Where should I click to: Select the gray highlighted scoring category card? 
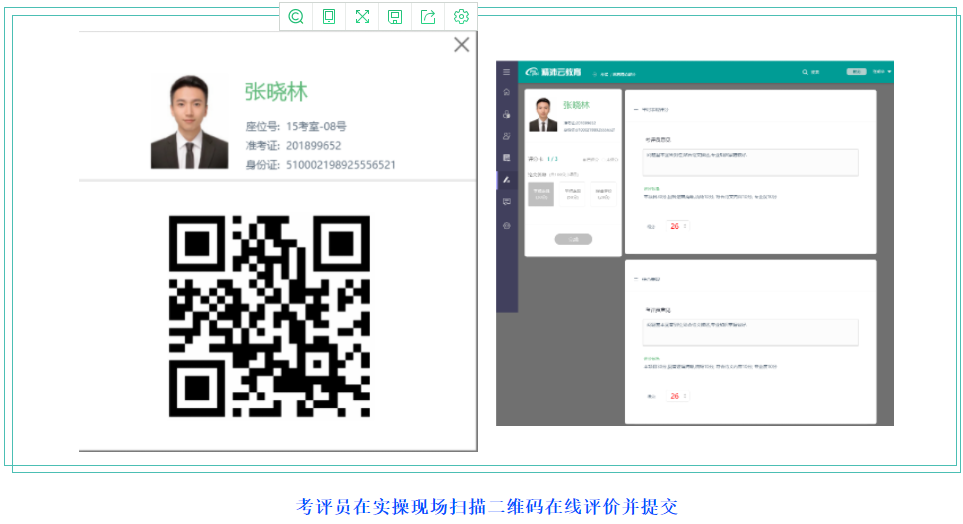[541, 194]
